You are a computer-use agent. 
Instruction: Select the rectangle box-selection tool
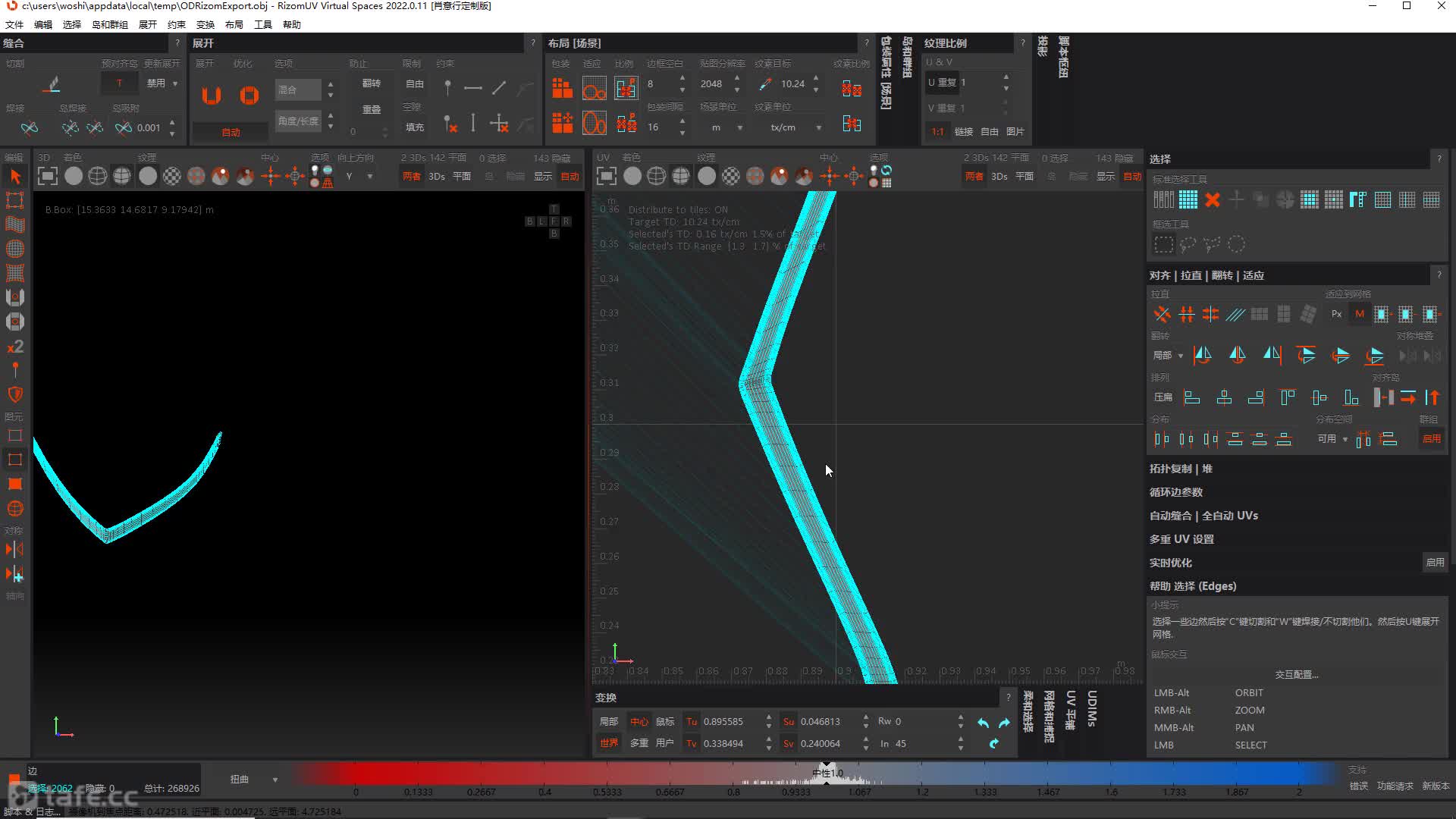point(1163,244)
